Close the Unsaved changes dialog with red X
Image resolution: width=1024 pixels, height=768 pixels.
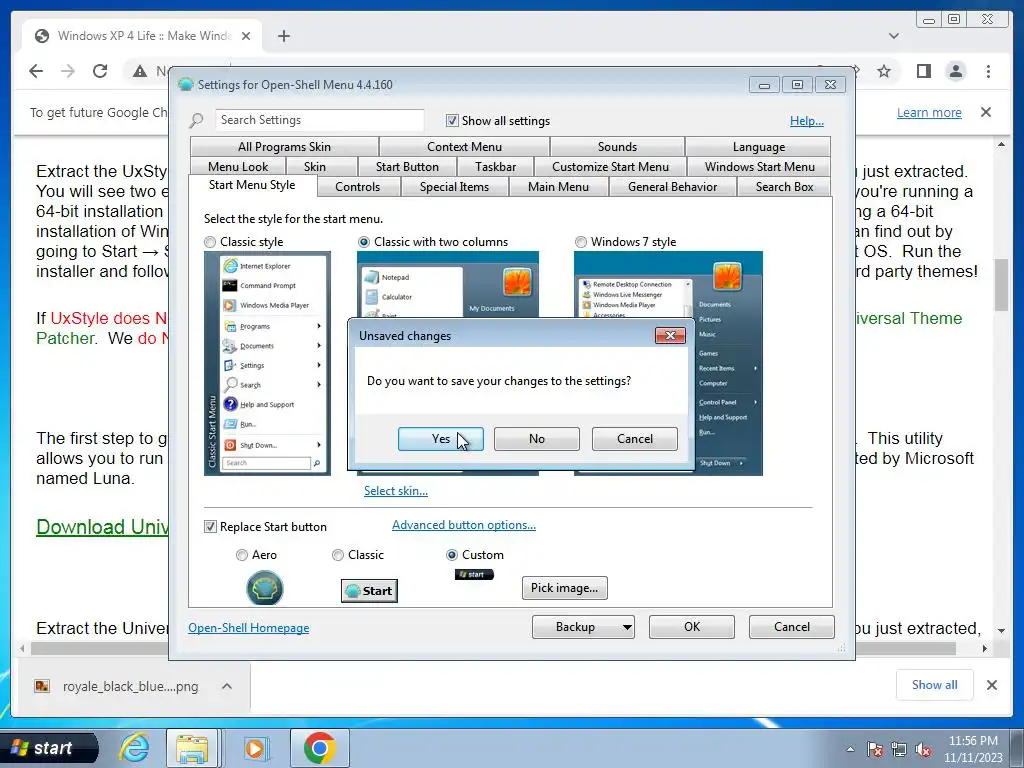[670, 336]
